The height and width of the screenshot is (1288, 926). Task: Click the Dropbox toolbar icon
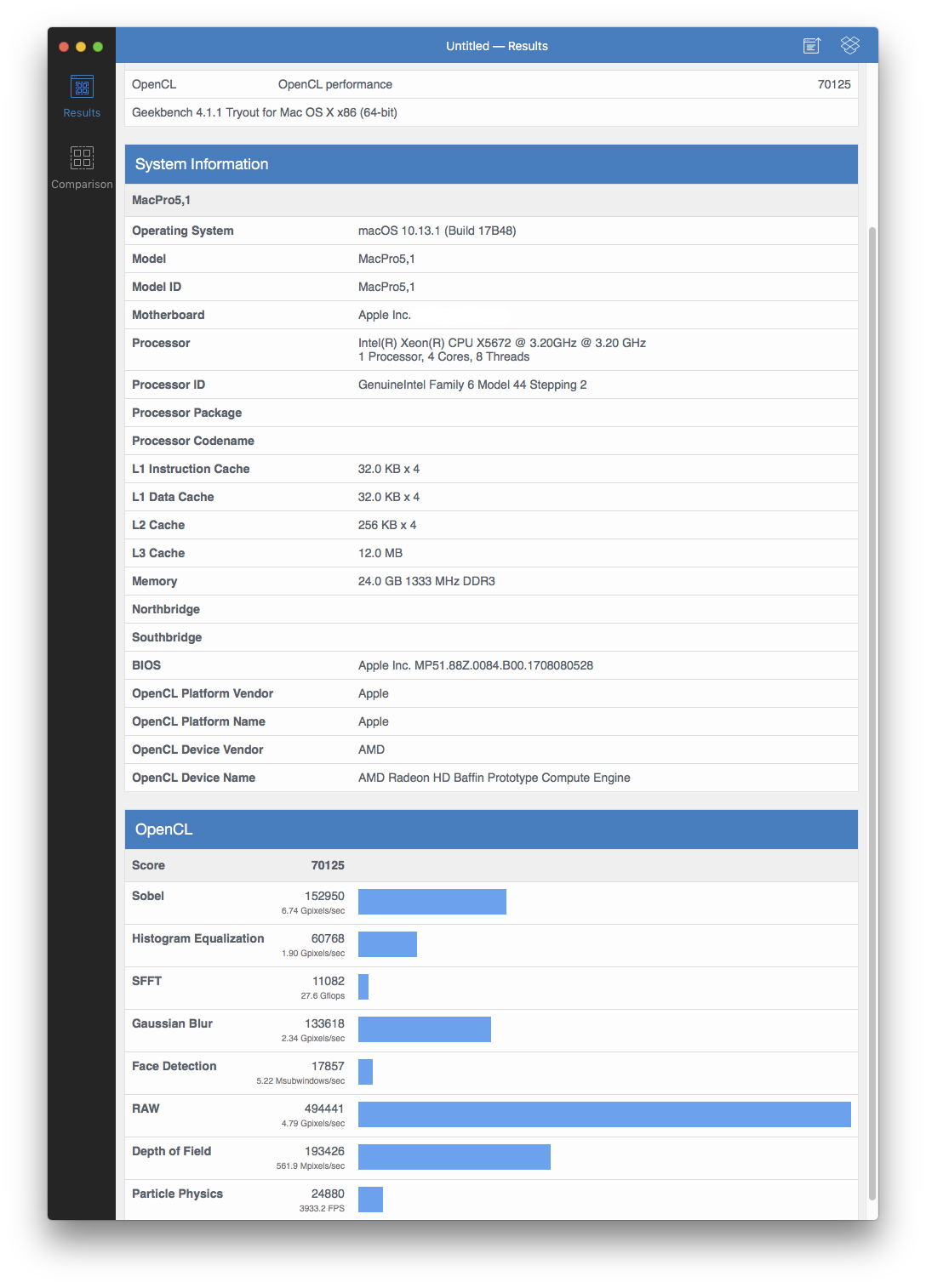(x=849, y=45)
